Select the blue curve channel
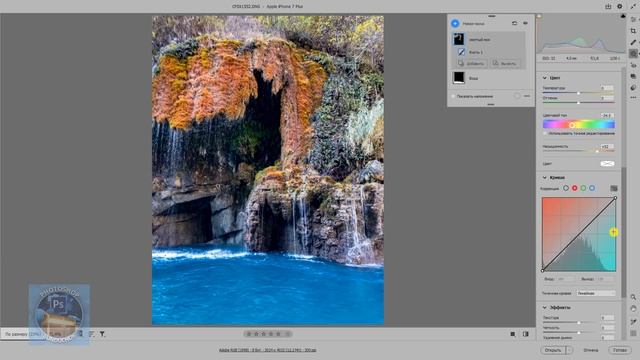The height and width of the screenshot is (360, 640). 592,188
